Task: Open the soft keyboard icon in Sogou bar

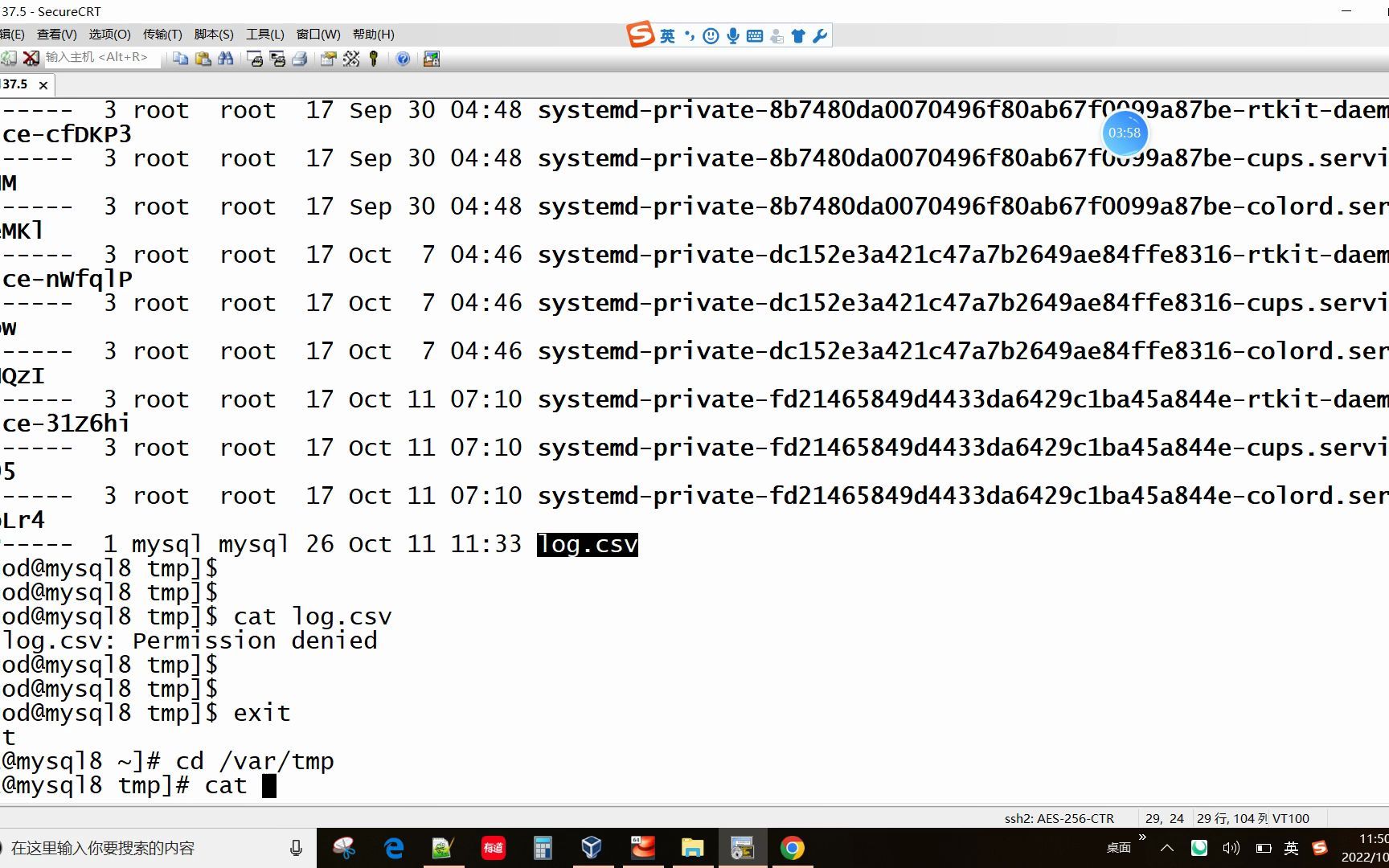Action: pos(755,36)
